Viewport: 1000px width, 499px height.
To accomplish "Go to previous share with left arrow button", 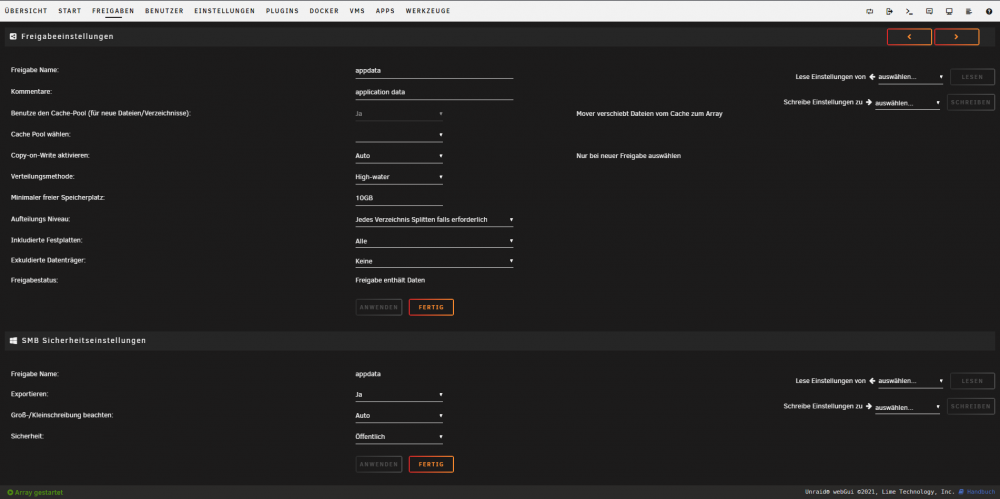I will click(909, 37).
